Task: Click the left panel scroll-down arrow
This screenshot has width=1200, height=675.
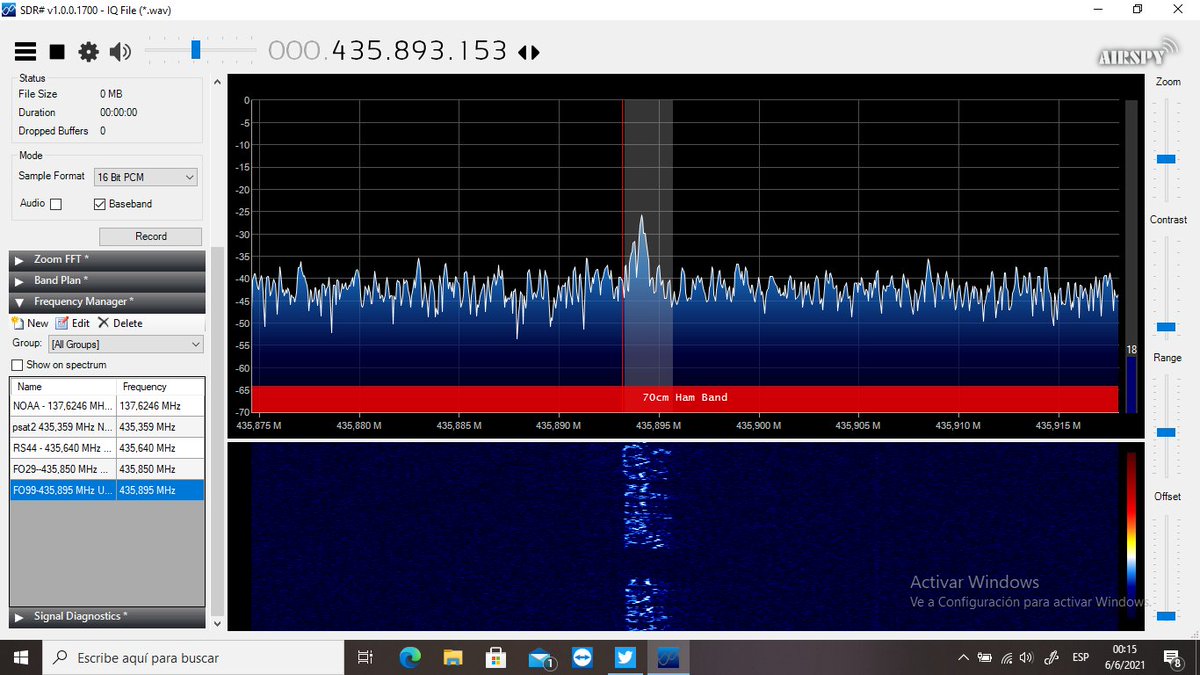Action: [217, 623]
